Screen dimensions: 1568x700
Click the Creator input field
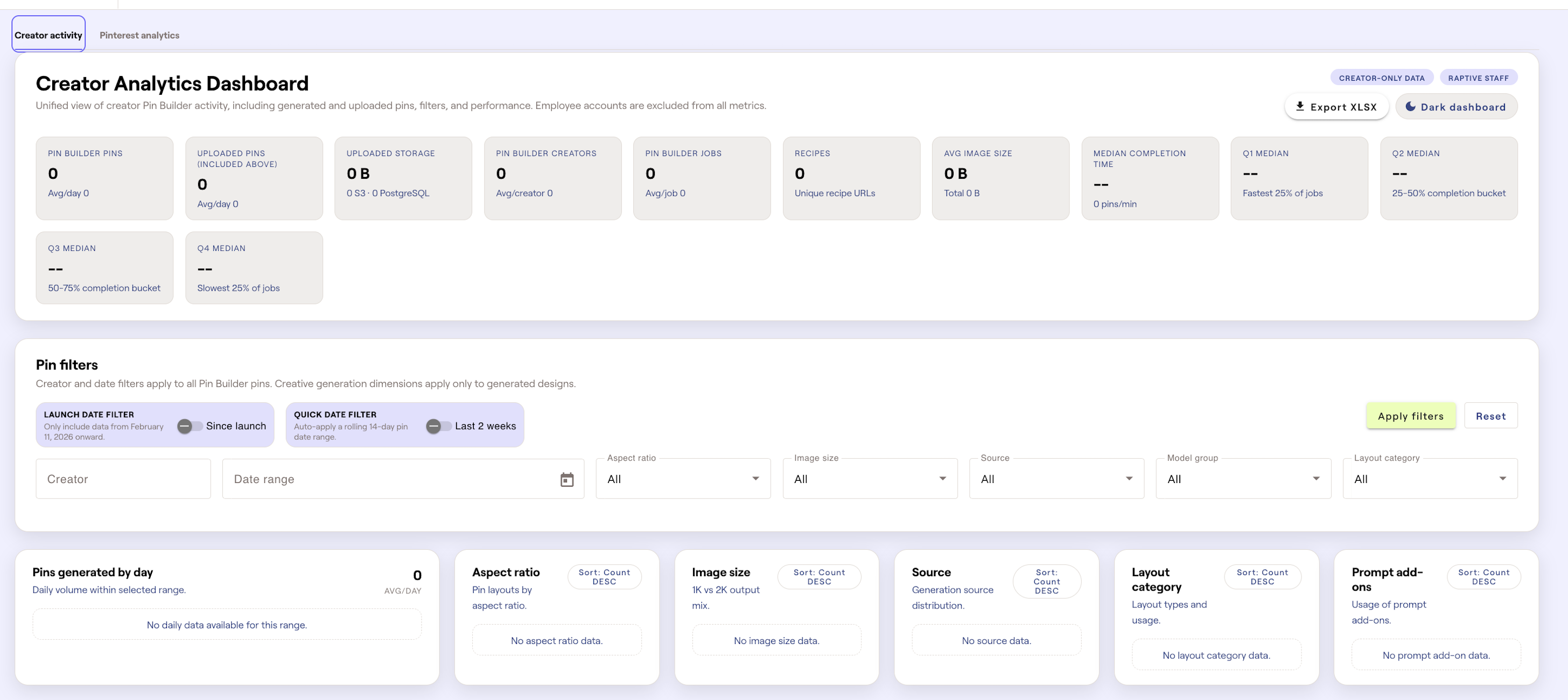point(123,479)
